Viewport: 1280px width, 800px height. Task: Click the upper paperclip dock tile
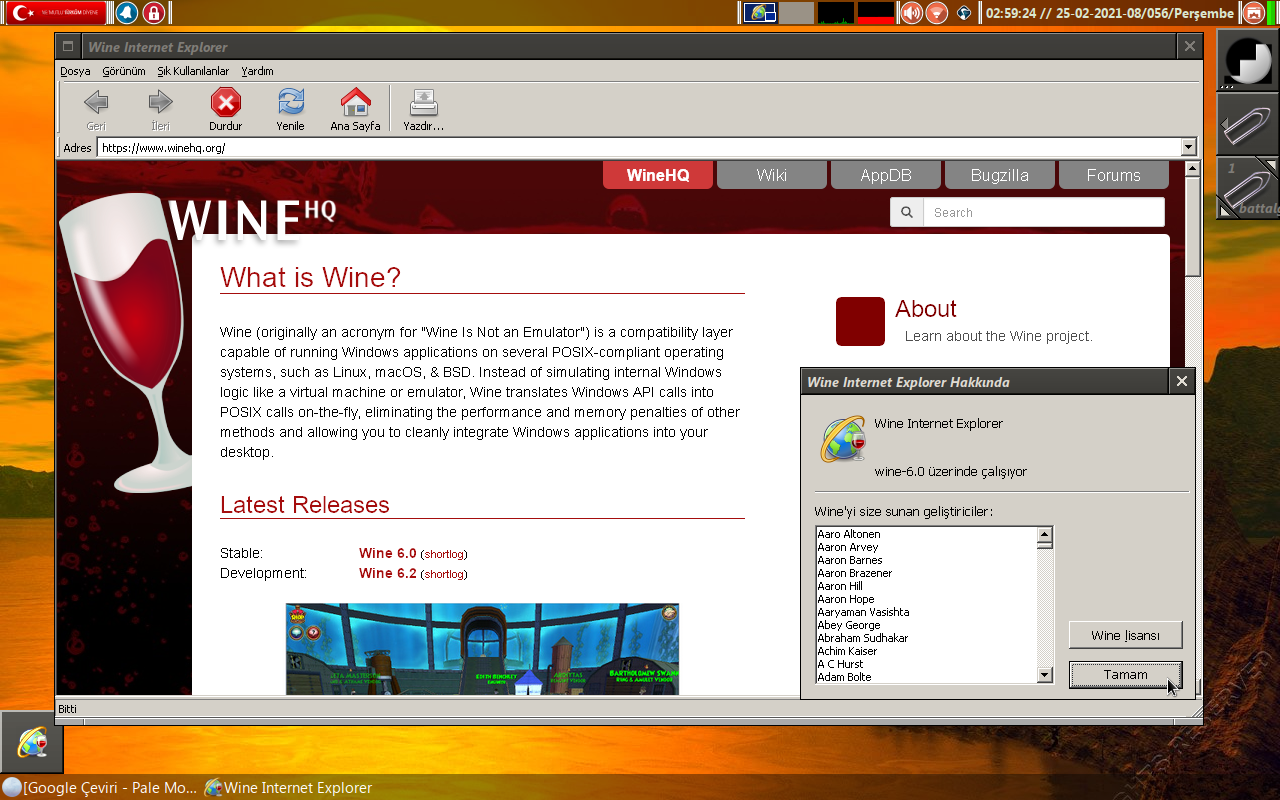pyautogui.click(x=1248, y=124)
